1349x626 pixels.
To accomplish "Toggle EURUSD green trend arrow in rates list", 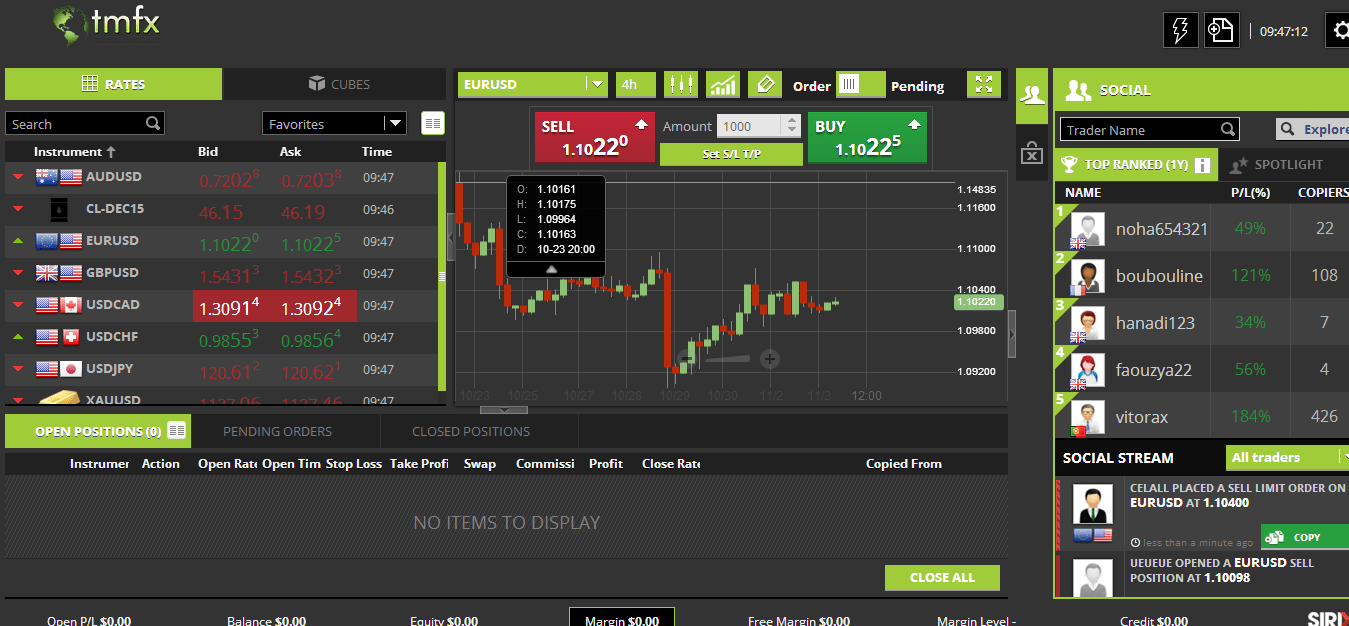I will pyautogui.click(x=20, y=240).
